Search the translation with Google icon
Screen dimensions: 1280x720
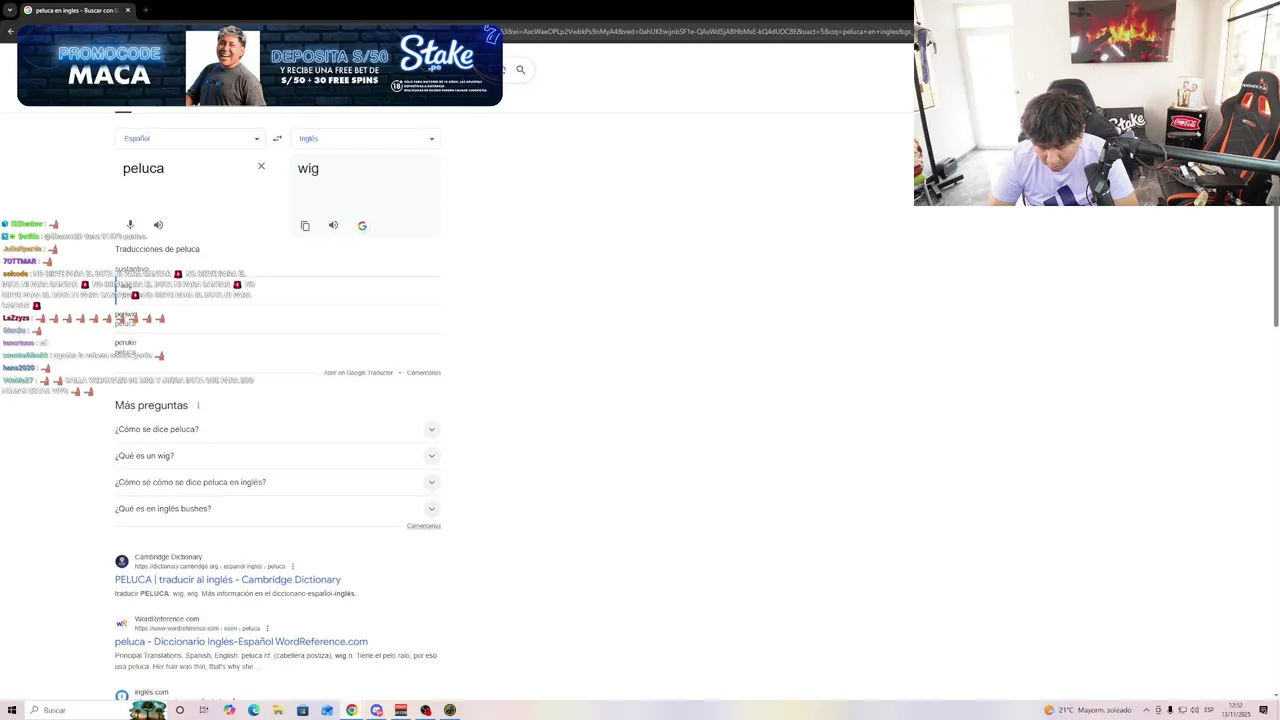[x=362, y=226]
